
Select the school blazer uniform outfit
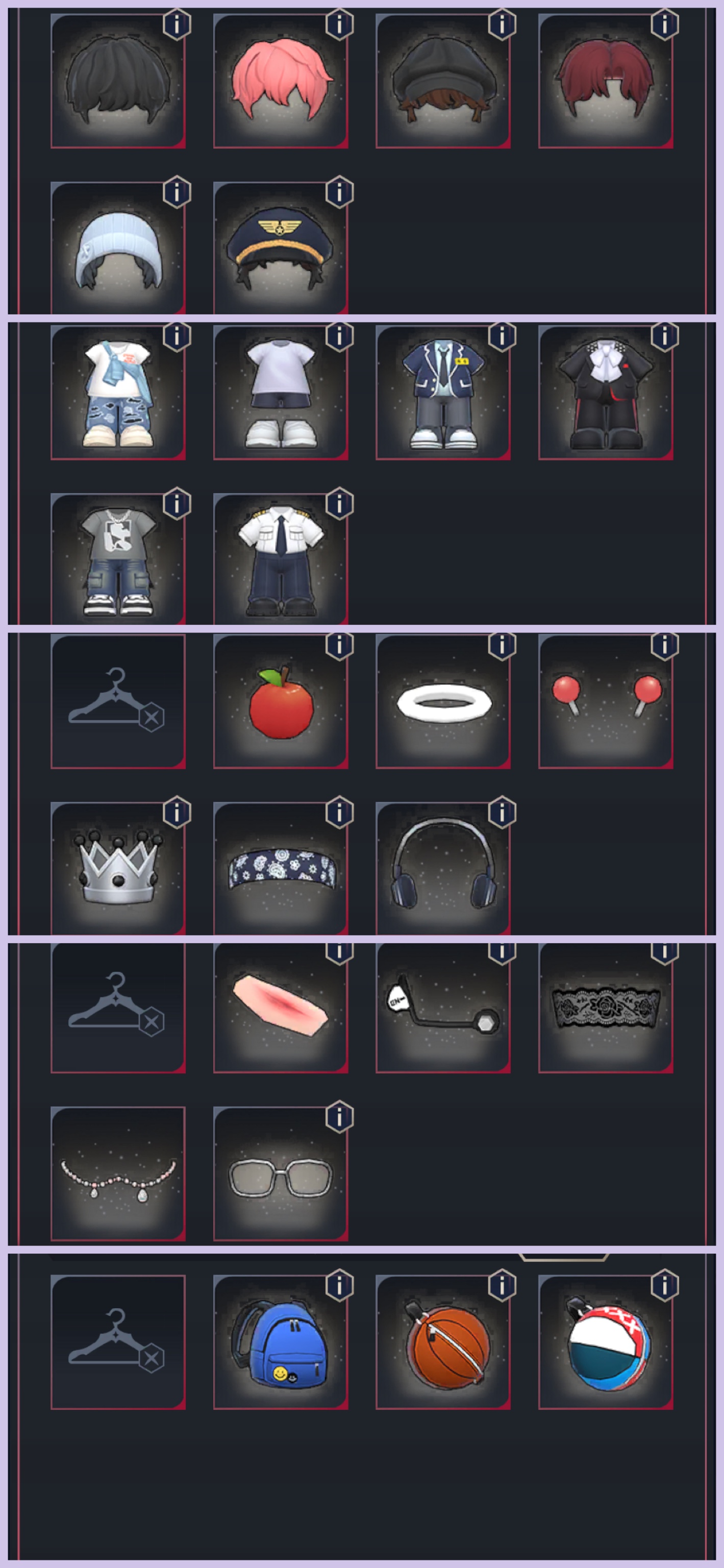(443, 393)
